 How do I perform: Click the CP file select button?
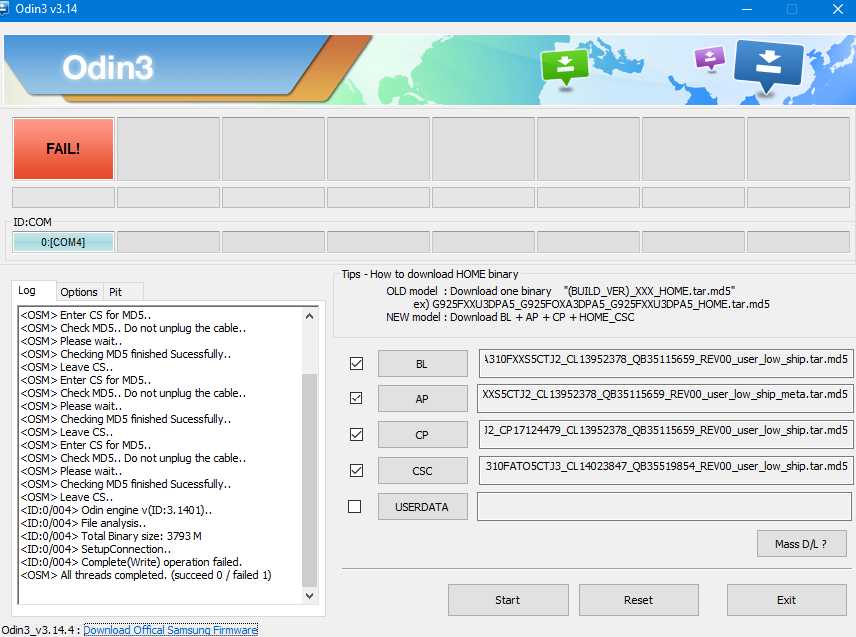pyautogui.click(x=423, y=435)
